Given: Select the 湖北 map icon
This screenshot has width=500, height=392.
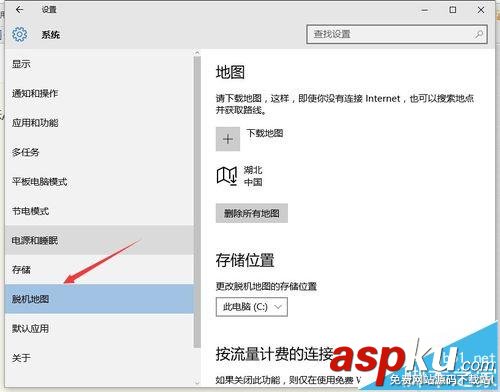Looking at the screenshot, I should tap(227, 176).
